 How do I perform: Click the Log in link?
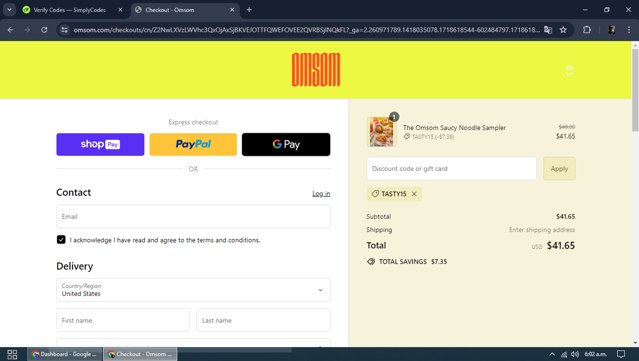tap(321, 194)
